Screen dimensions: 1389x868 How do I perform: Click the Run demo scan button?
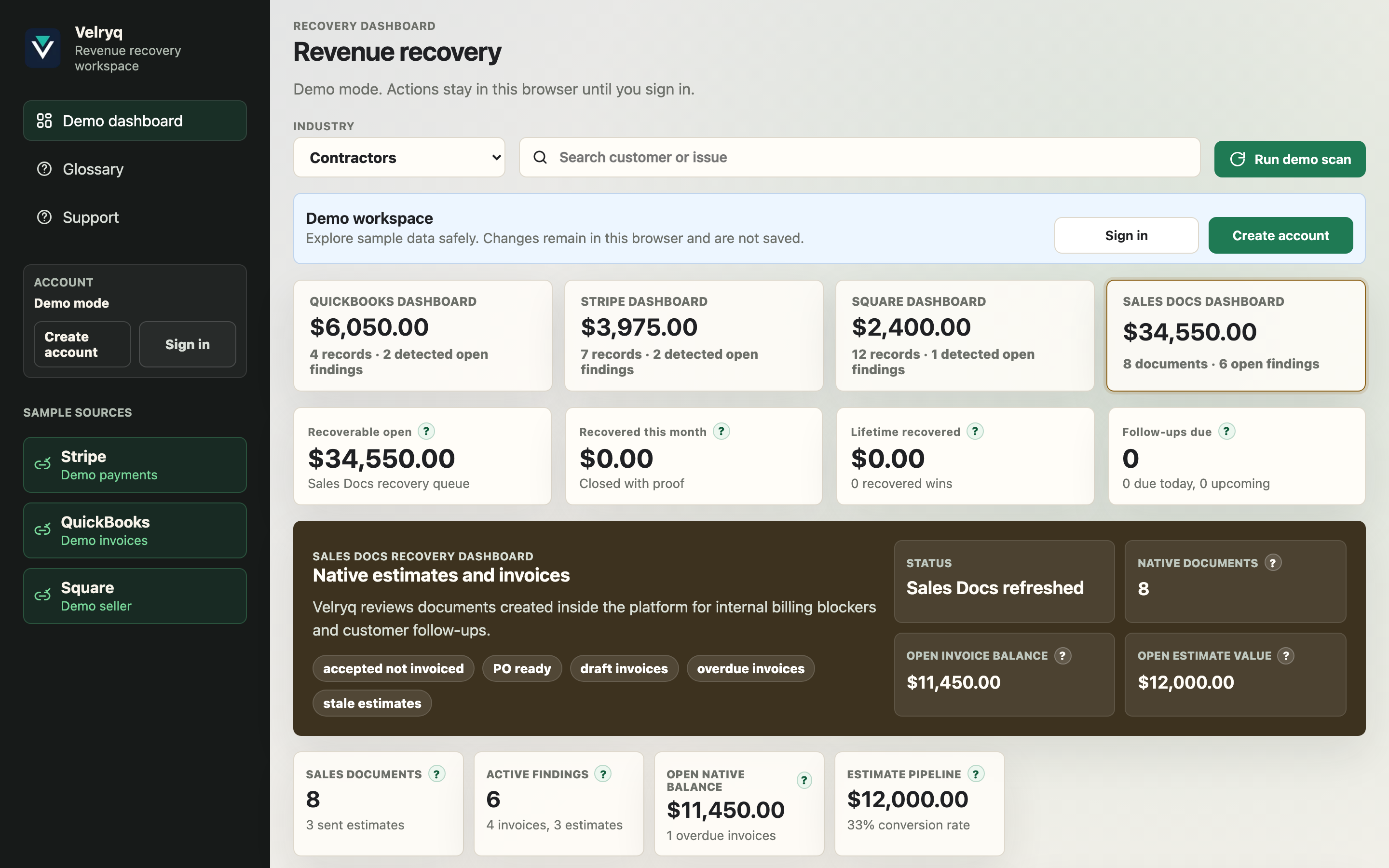[x=1290, y=159]
